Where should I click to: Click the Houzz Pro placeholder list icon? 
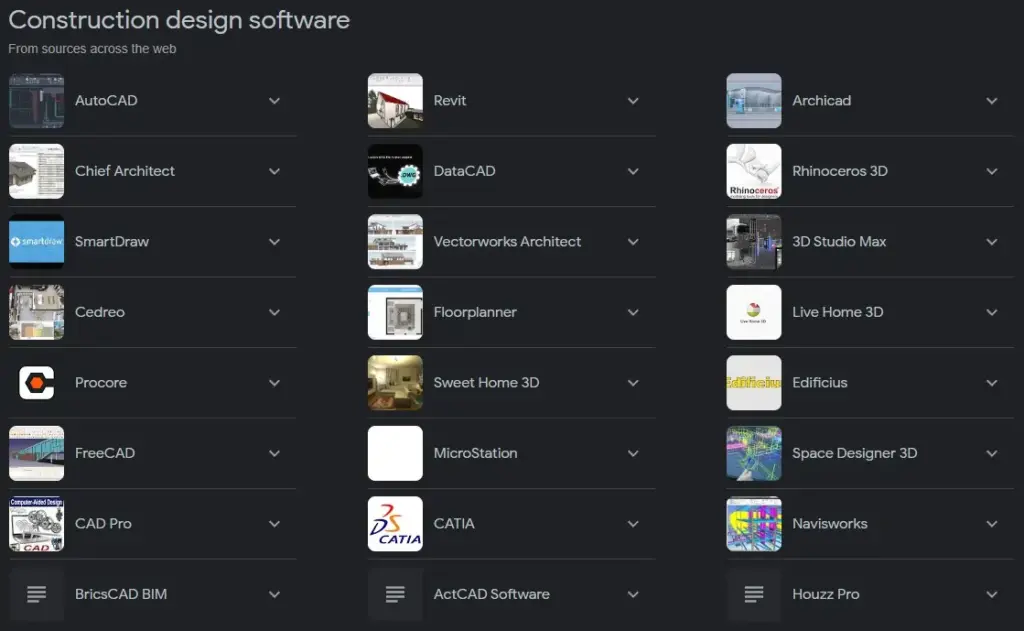pyautogui.click(x=753, y=594)
